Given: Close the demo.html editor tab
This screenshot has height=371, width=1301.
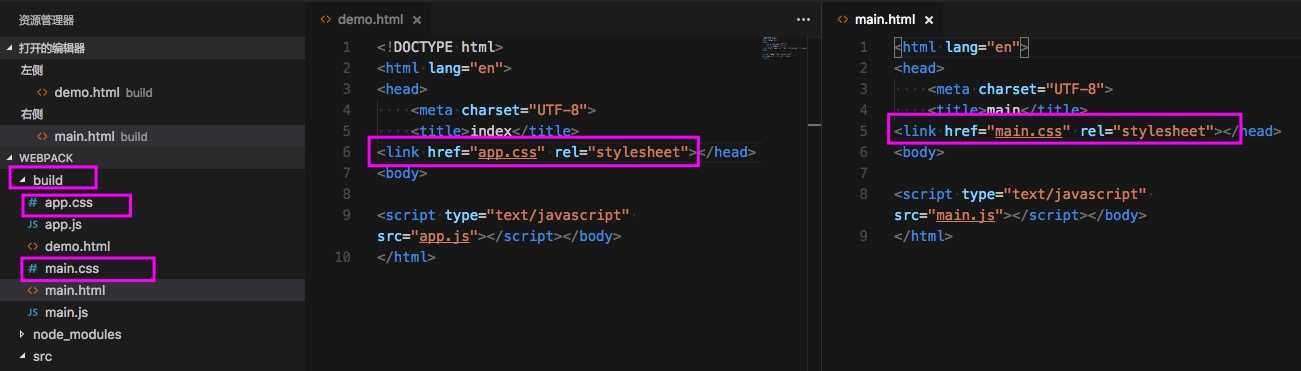Looking at the screenshot, I should click(416, 20).
